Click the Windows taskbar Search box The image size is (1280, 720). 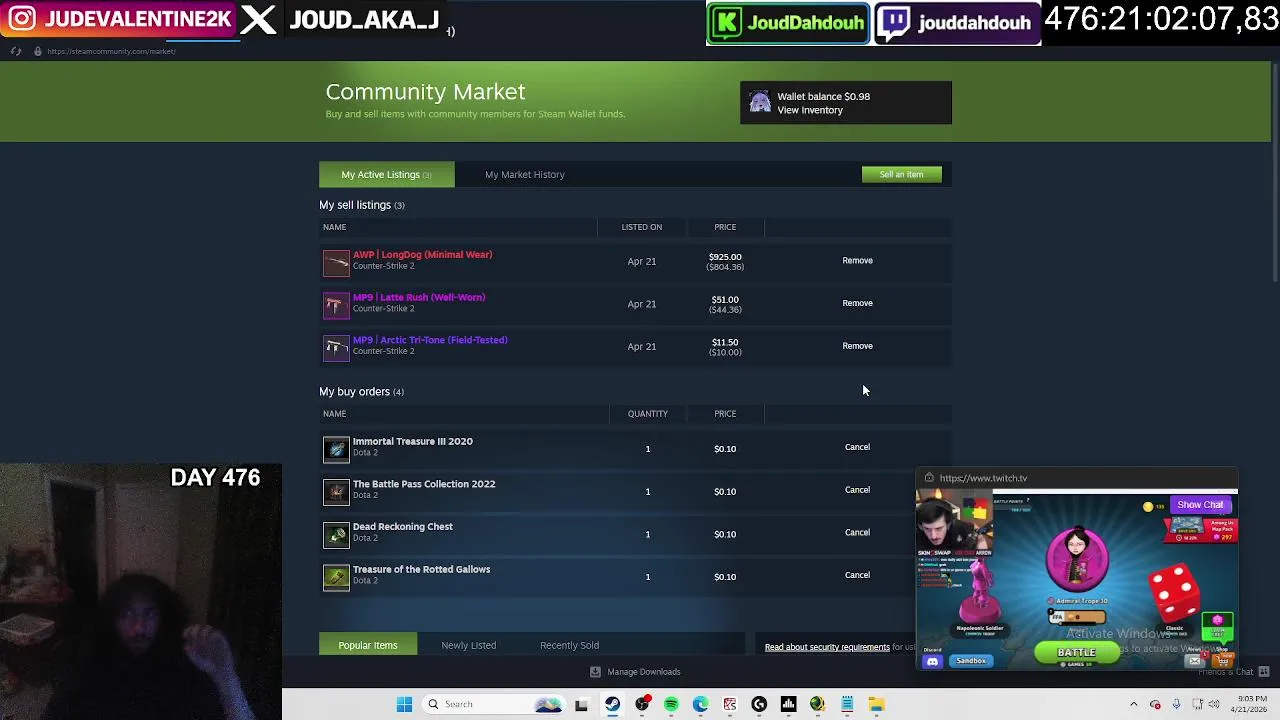coord(492,704)
